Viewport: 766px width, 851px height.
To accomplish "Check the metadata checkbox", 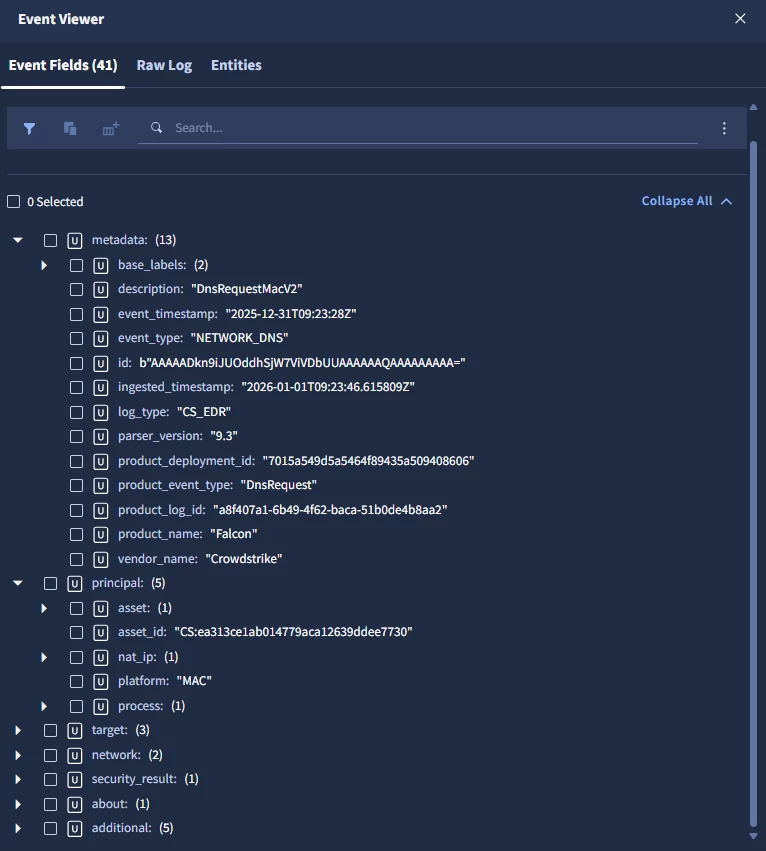I will point(50,240).
